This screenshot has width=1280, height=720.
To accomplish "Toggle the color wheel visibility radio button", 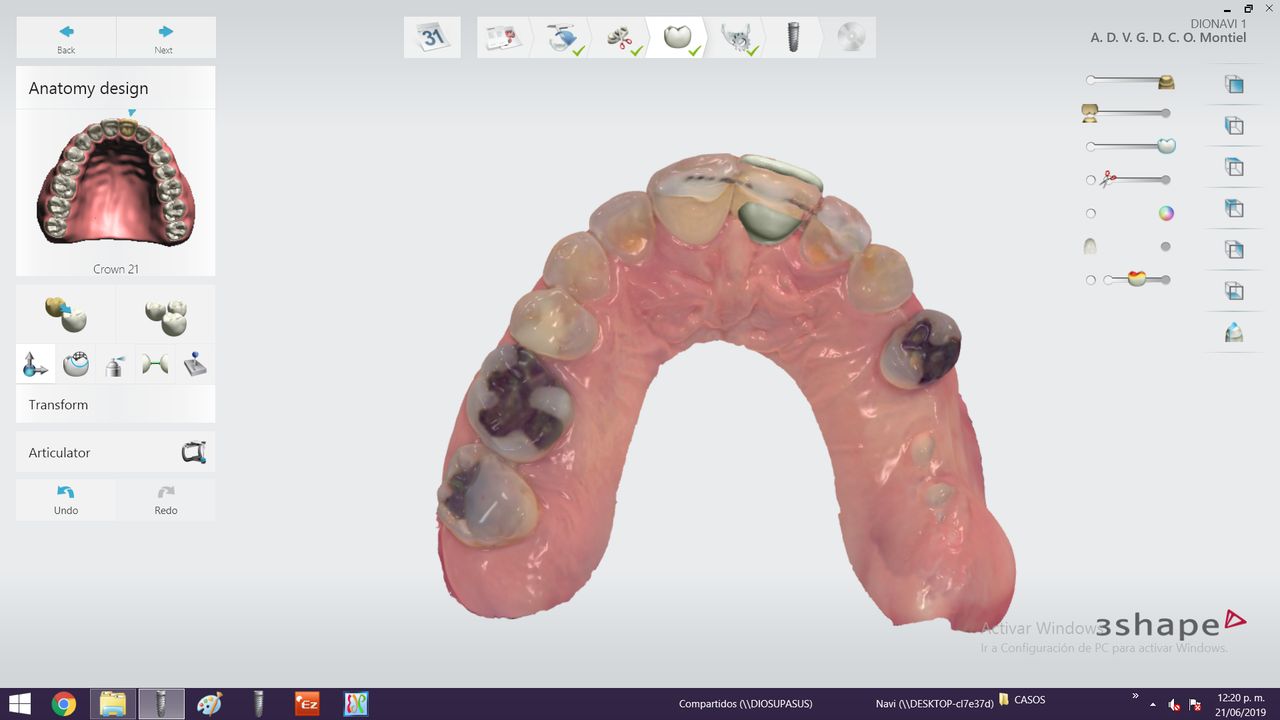I will point(1091,213).
